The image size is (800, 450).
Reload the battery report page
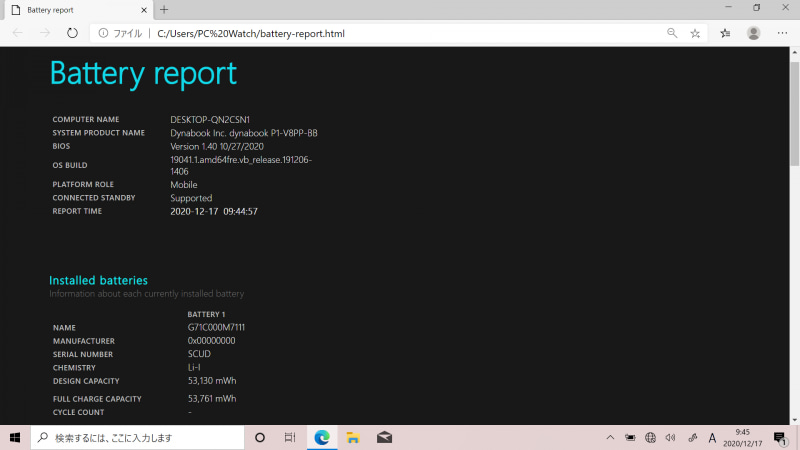click(x=72, y=33)
